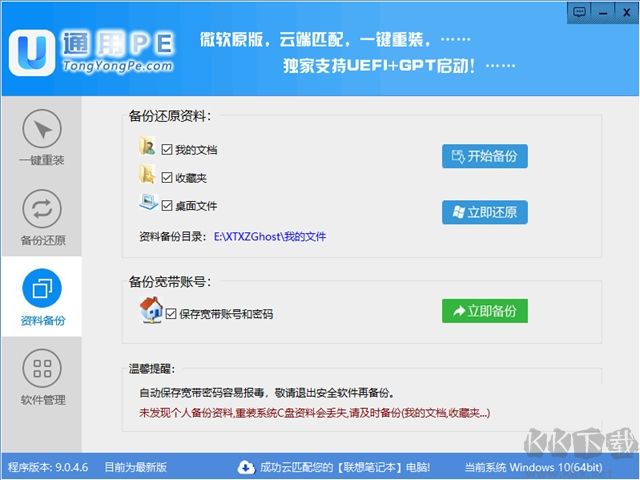Viewport: 640px width, 480px height.
Task: Close the window with the X button
Action: pos(626,13)
